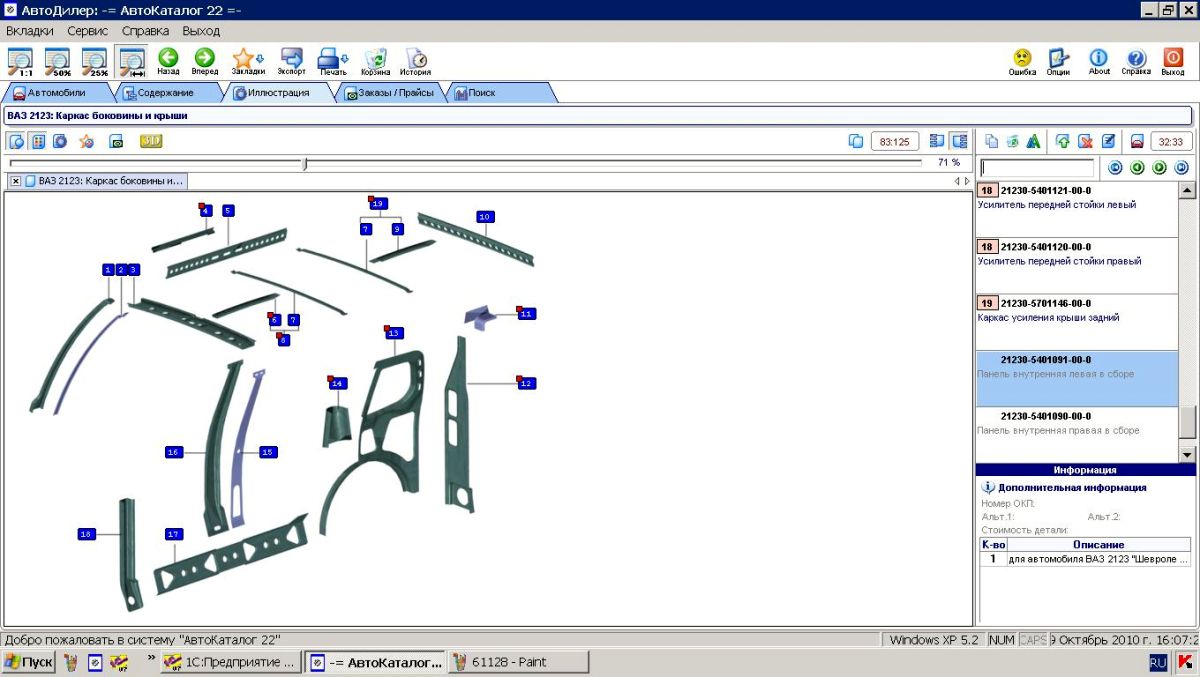This screenshot has width=1200, height=677.
Task: Expand the Печать print dropdown
Action: (345, 58)
